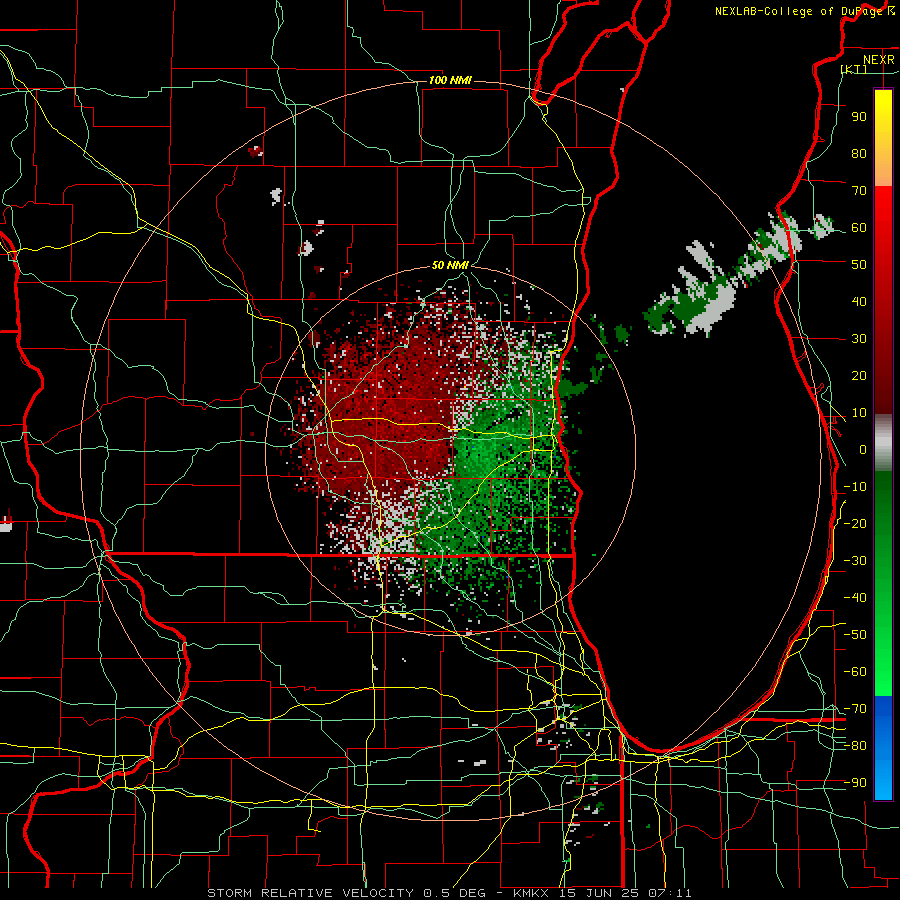This screenshot has width=900, height=900.
Task: Click the -70 value on velocity scale
Action: point(855,709)
